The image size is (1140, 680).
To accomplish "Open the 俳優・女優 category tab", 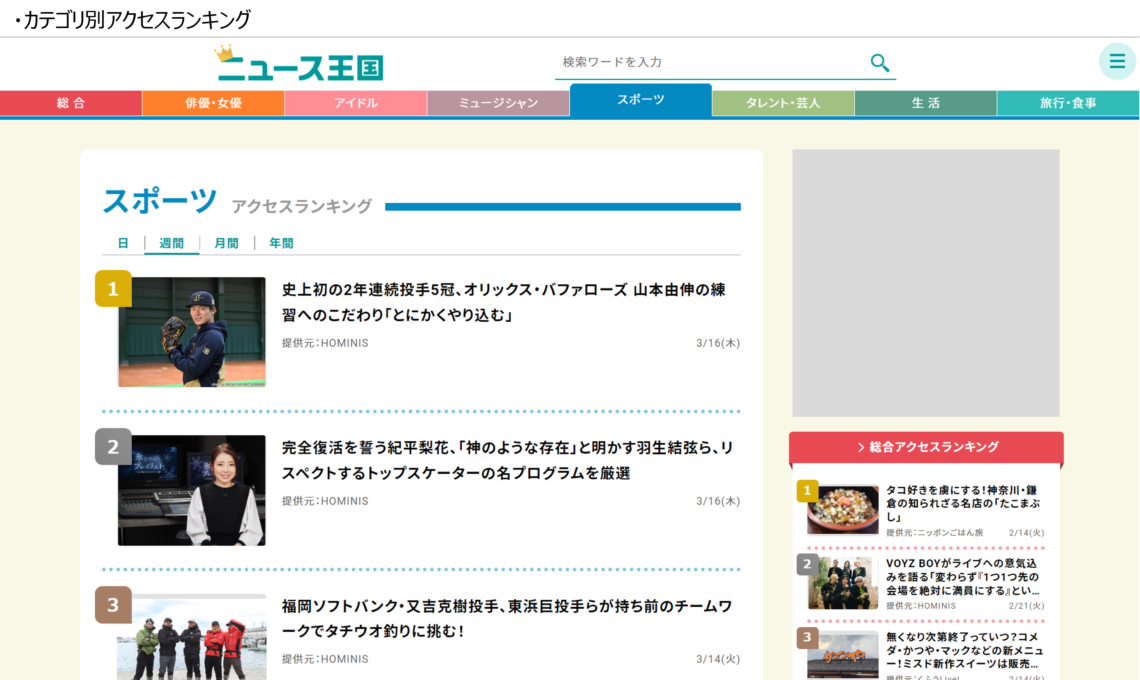I will tap(213, 103).
